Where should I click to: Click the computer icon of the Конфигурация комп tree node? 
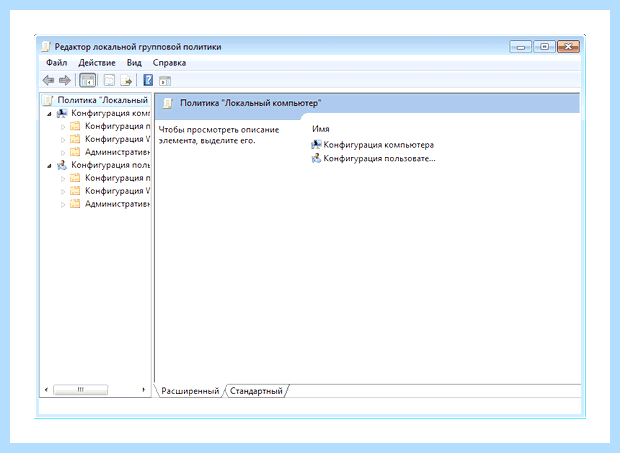pyautogui.click(x=62, y=113)
